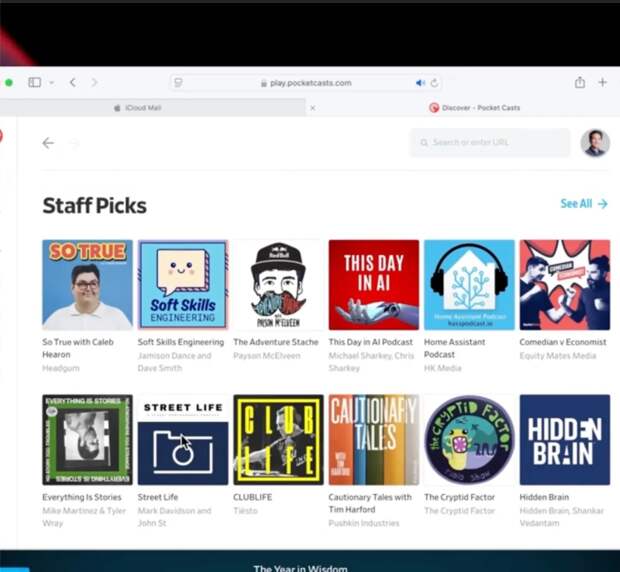Screen dimensions: 620x572
Task: Click This Day in AI Podcast title
Action: point(370,342)
